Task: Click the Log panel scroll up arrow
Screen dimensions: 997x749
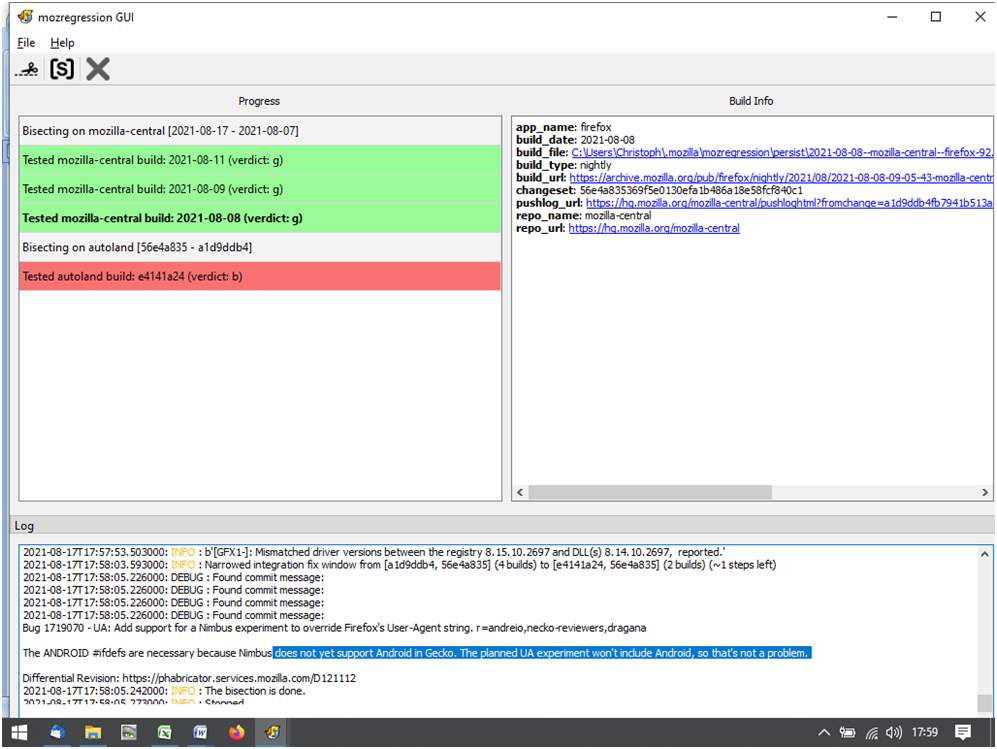Action: [x=985, y=553]
